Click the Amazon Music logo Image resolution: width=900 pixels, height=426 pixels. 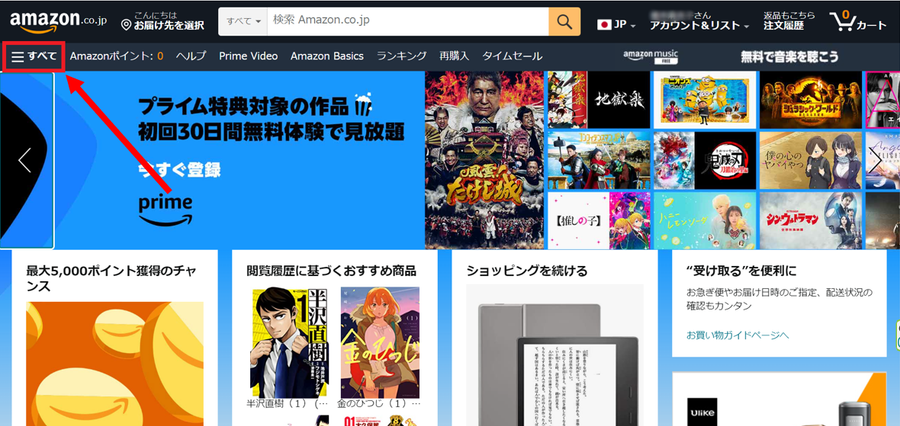coord(651,56)
